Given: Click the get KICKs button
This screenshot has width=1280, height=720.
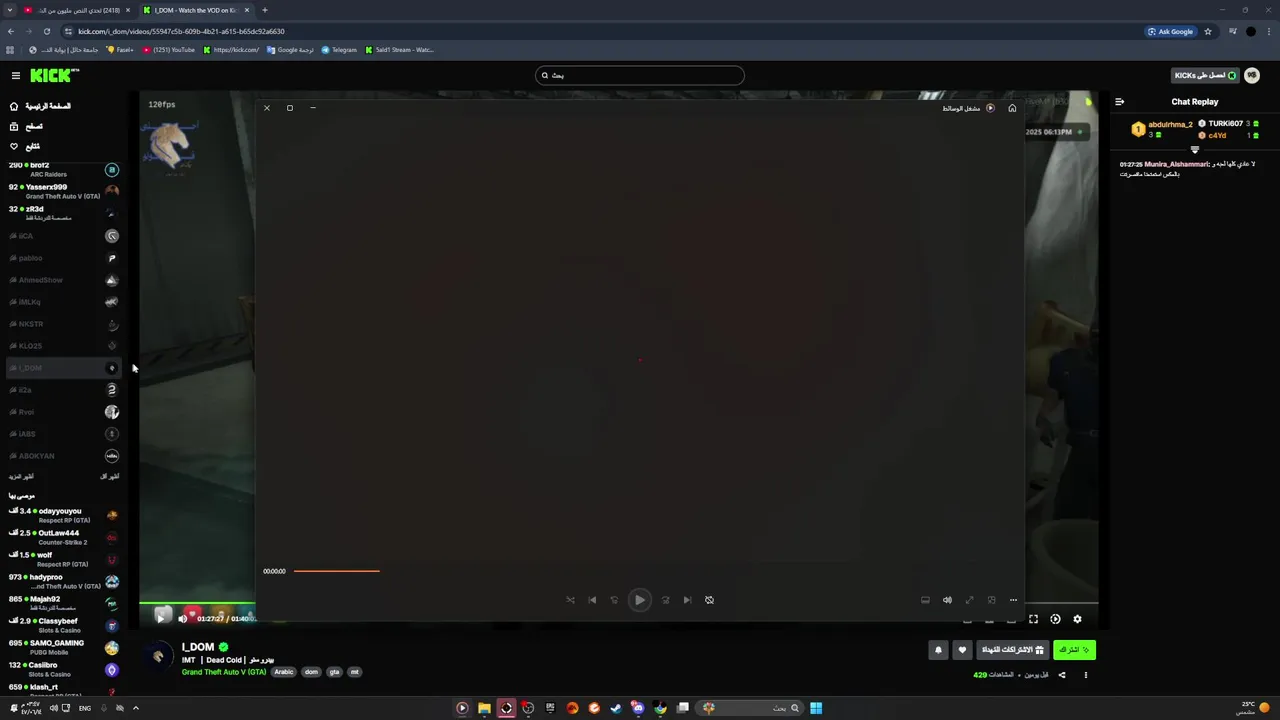Looking at the screenshot, I should 1205,75.
